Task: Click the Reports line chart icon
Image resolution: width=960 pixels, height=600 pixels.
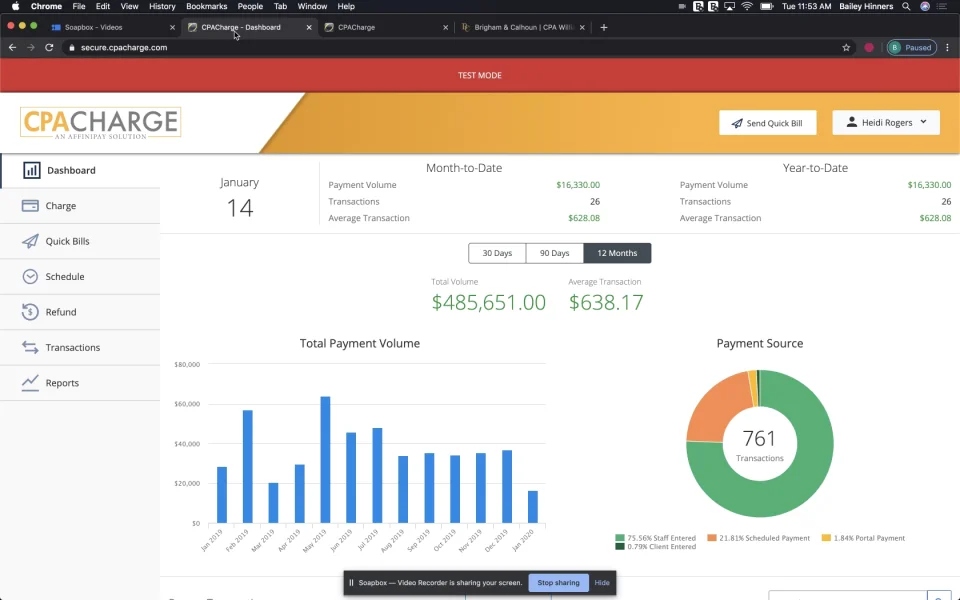Action: [30, 383]
